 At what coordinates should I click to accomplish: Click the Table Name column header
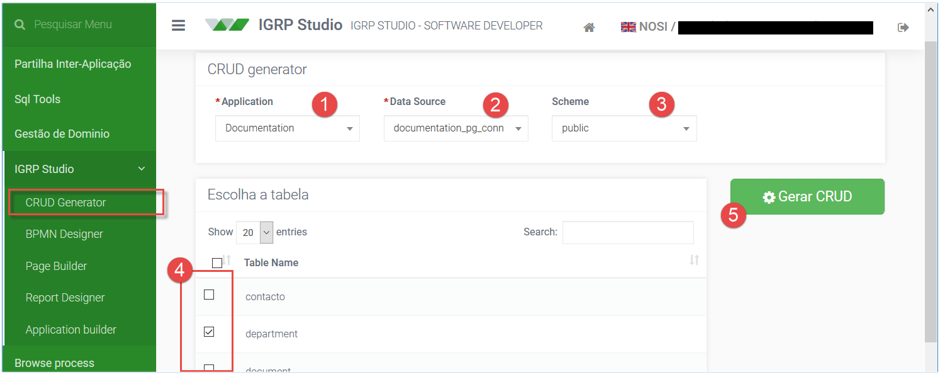271,262
